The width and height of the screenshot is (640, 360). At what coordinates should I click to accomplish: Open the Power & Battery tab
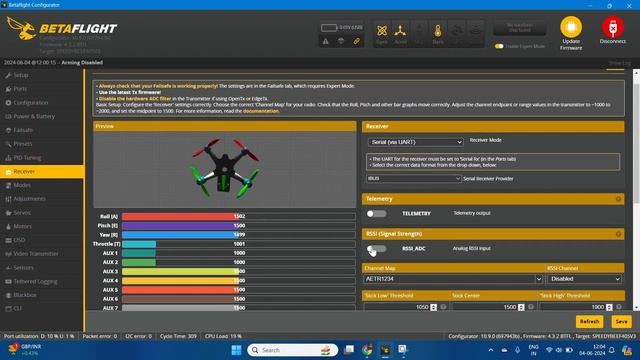(42, 116)
